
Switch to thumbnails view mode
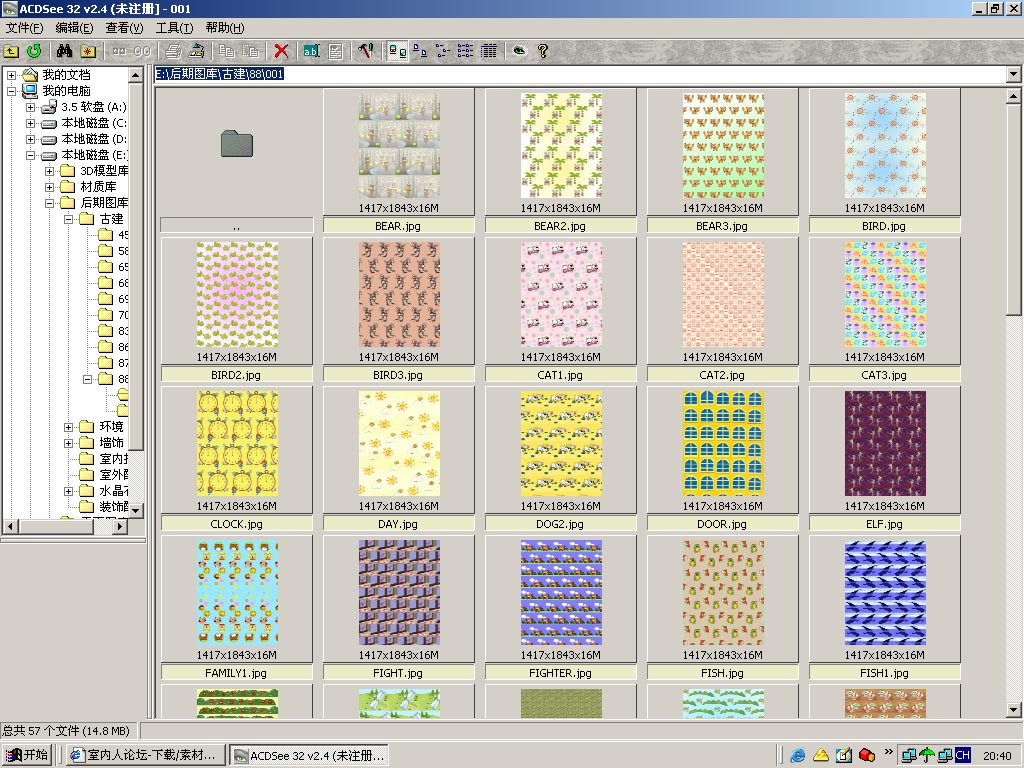point(397,51)
